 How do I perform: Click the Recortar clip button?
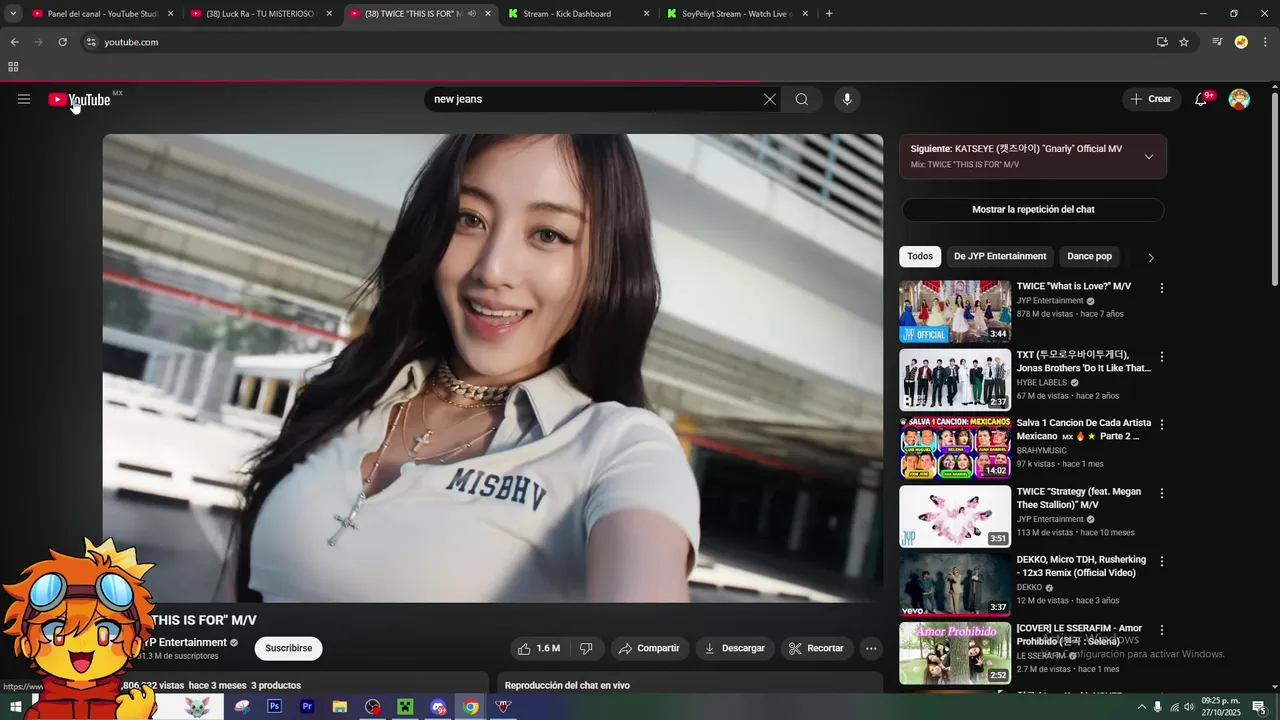click(x=817, y=648)
